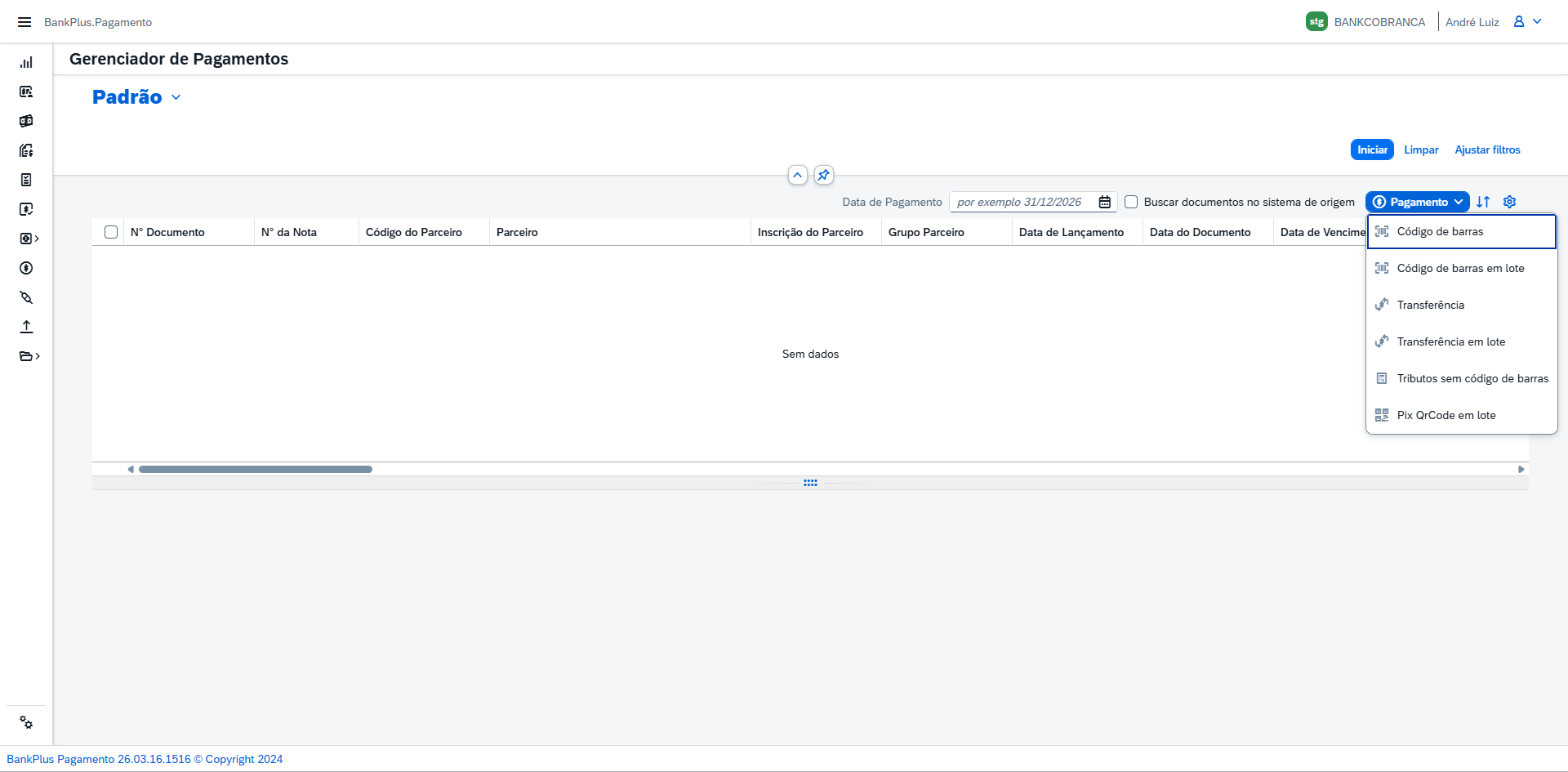Click the Iniciar button
This screenshot has width=1568, height=772.
(1372, 150)
